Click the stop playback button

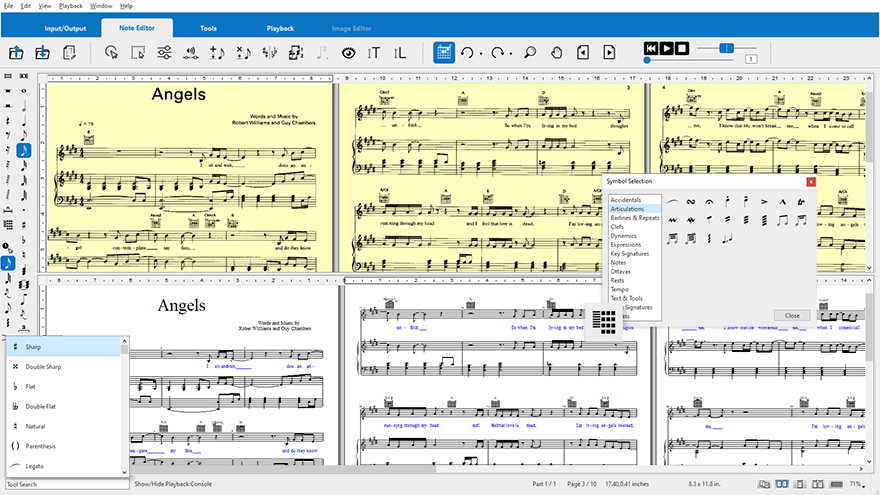tap(681, 48)
